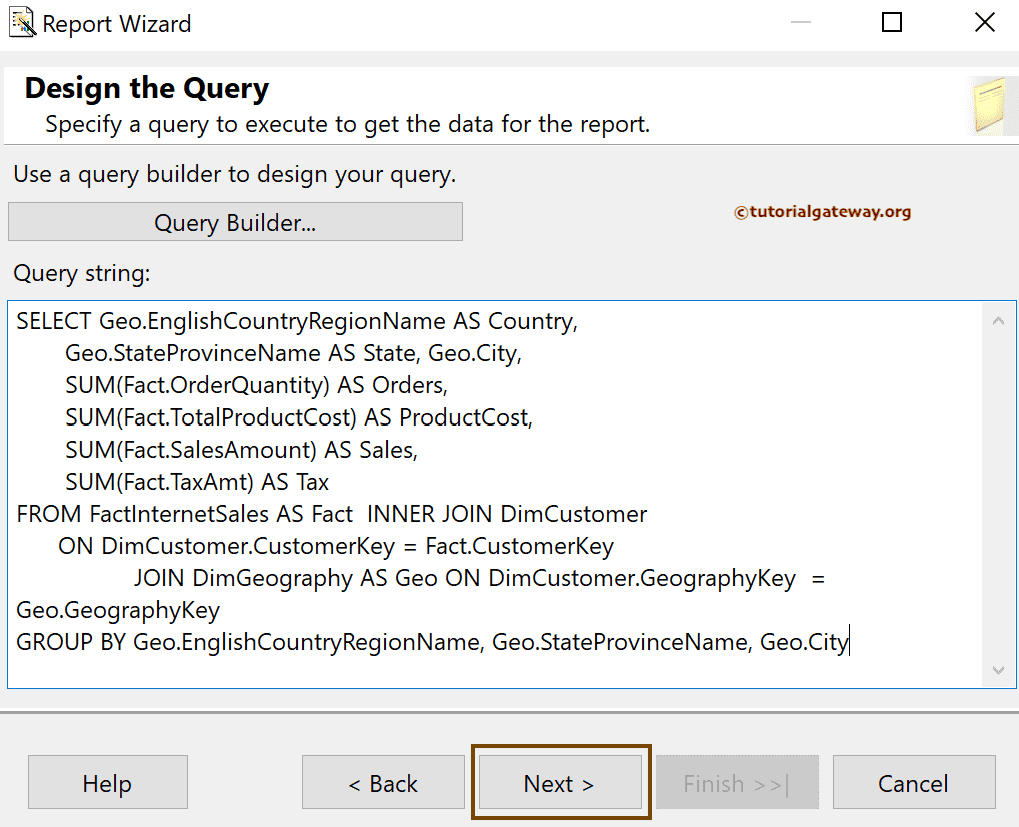Click Next to continue the wizard

pyautogui.click(x=560, y=783)
